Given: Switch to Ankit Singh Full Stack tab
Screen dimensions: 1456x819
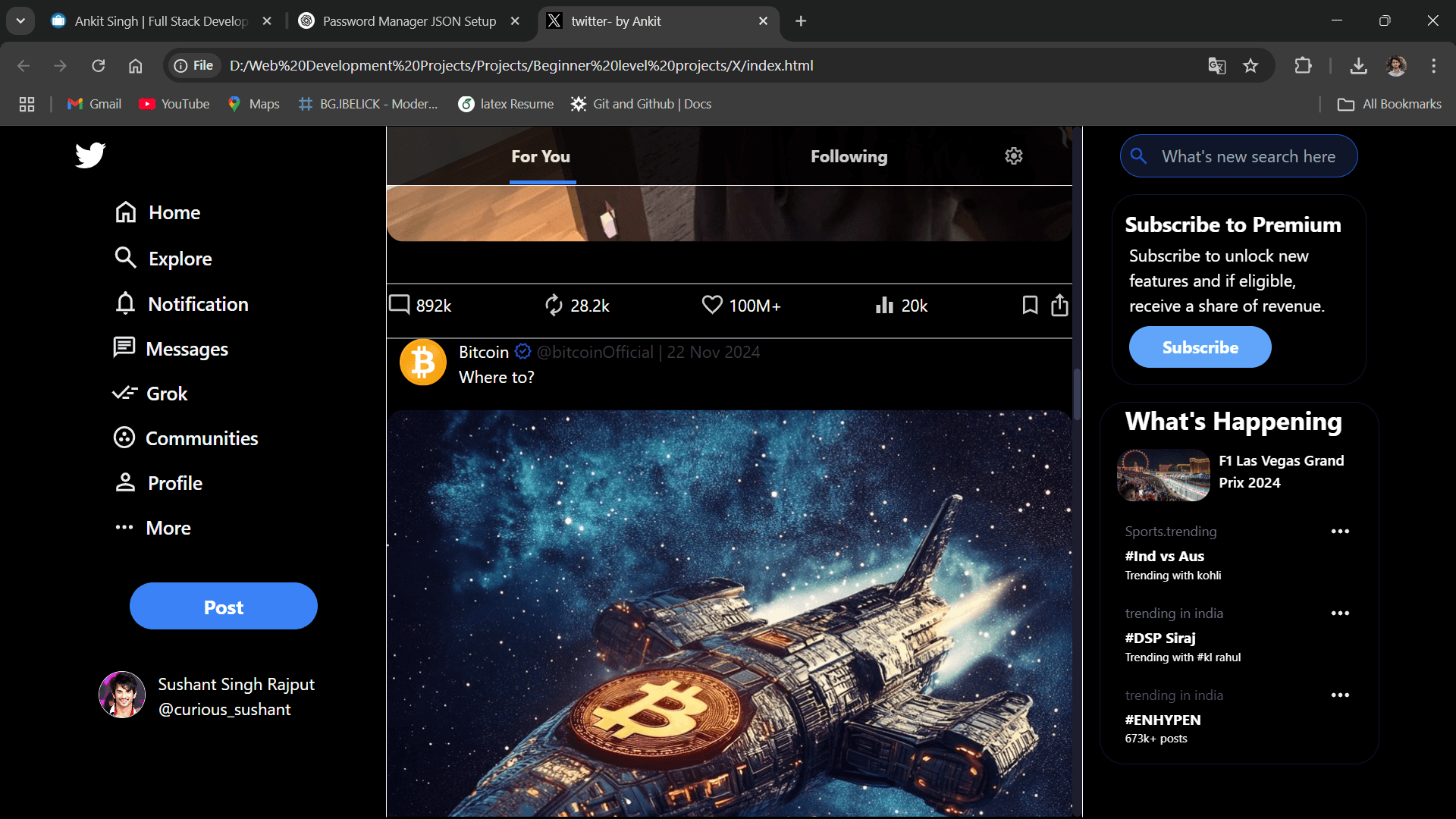Looking at the screenshot, I should pos(161,21).
